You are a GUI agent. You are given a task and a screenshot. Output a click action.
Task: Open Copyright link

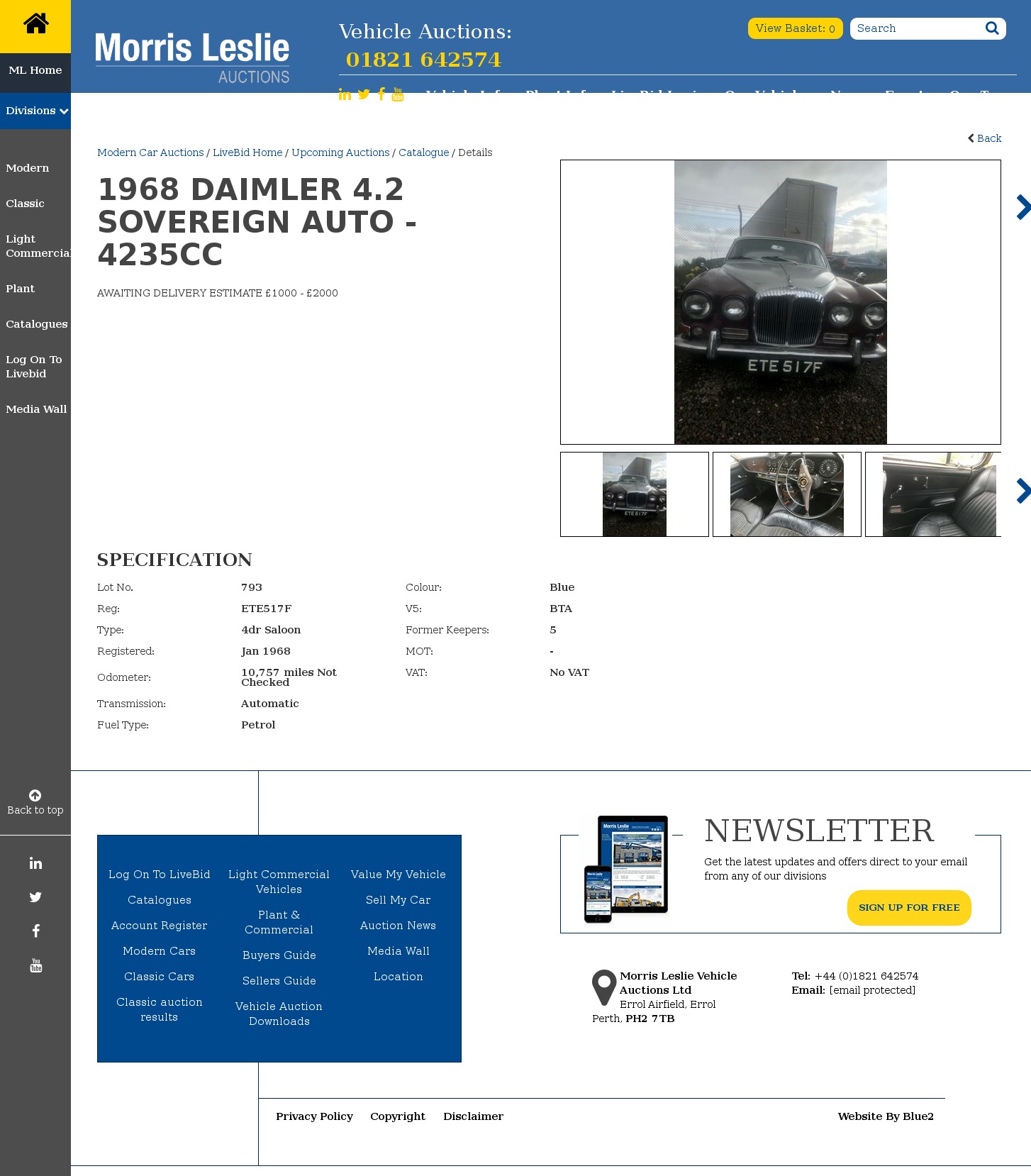click(x=398, y=1116)
